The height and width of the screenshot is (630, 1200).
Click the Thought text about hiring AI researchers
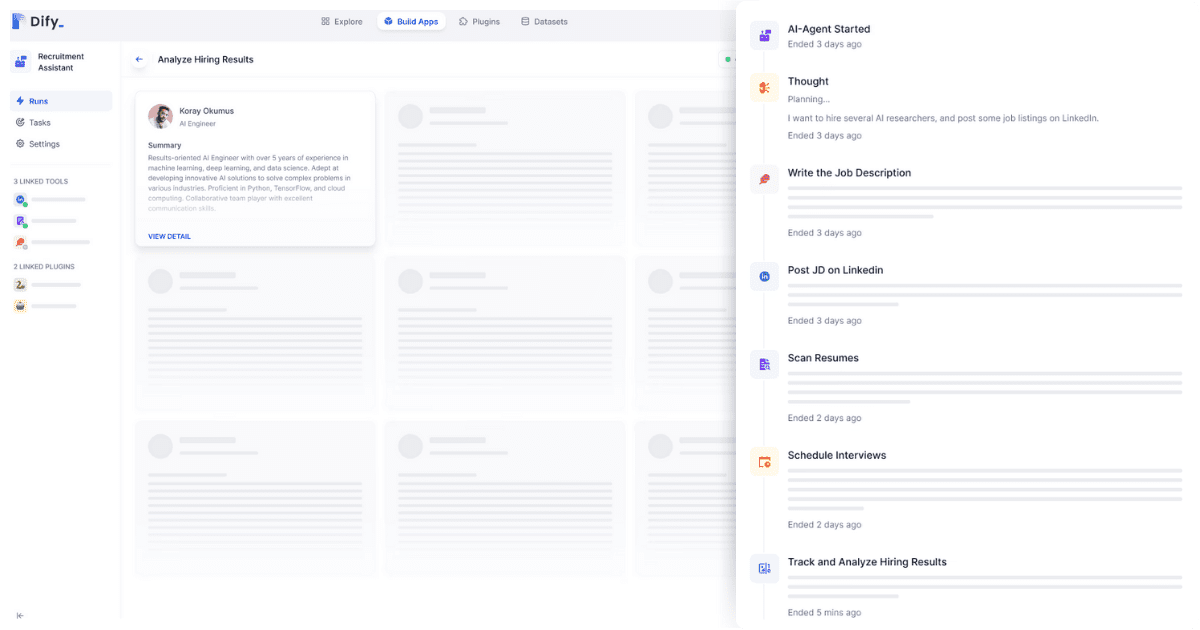click(x=943, y=118)
